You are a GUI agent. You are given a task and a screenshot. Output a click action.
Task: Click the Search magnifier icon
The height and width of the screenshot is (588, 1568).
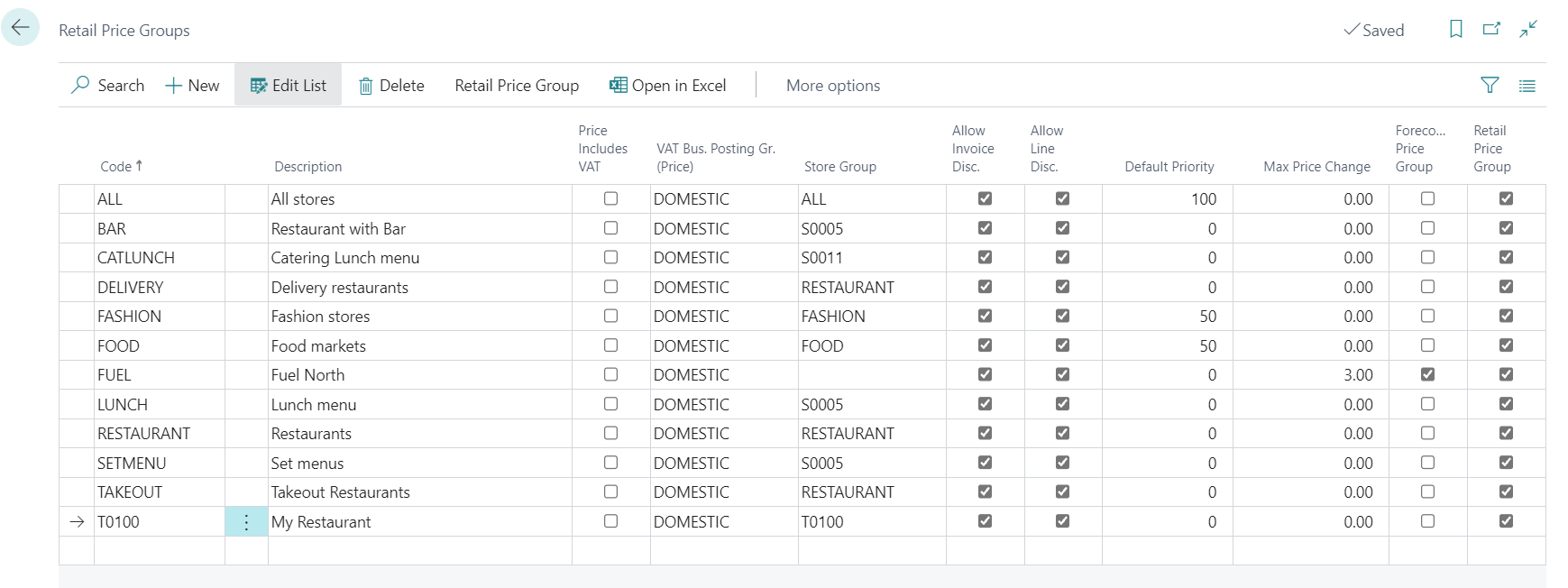click(x=81, y=85)
